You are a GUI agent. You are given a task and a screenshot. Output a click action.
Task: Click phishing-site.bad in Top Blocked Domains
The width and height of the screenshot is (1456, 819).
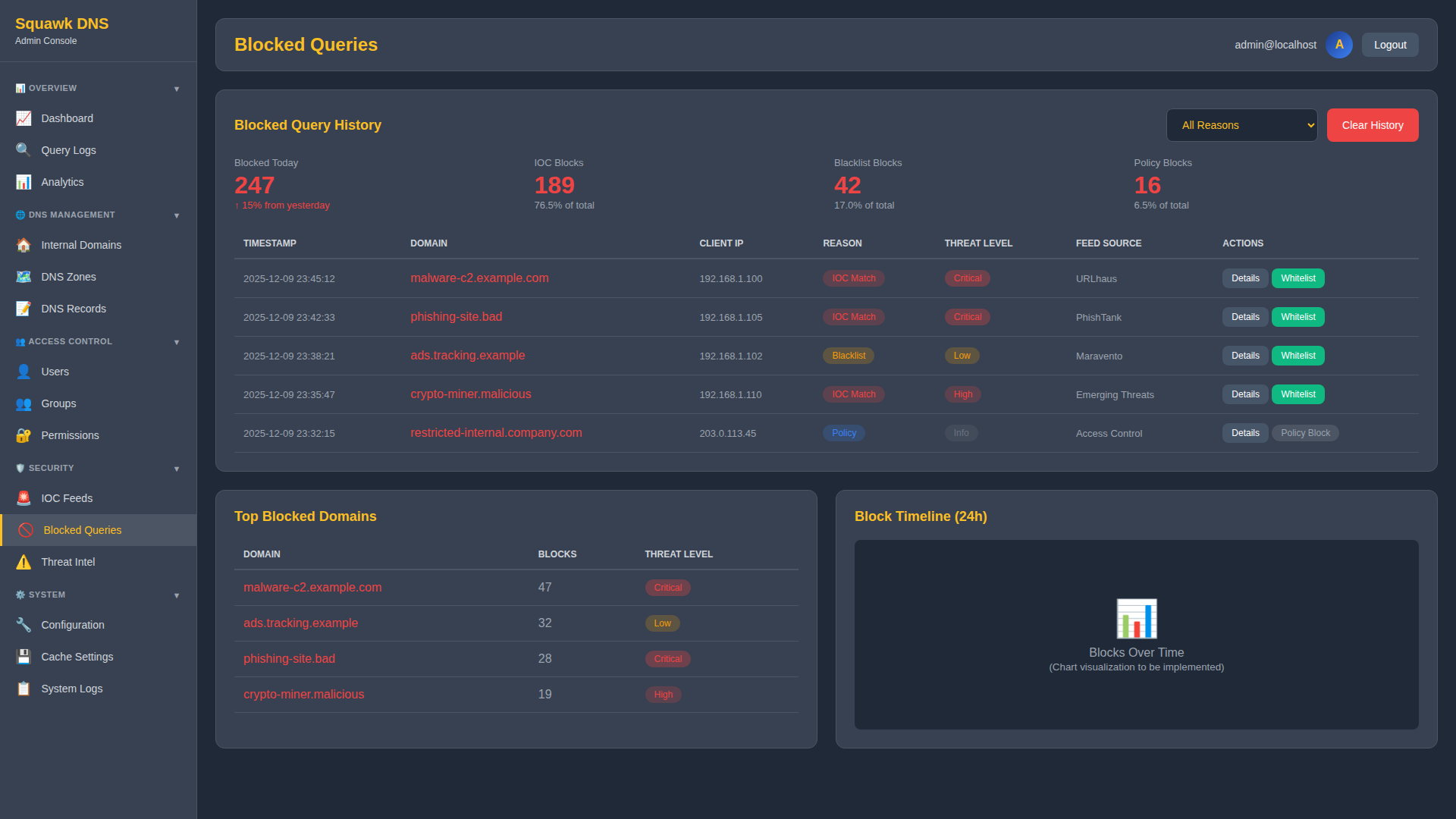point(289,659)
